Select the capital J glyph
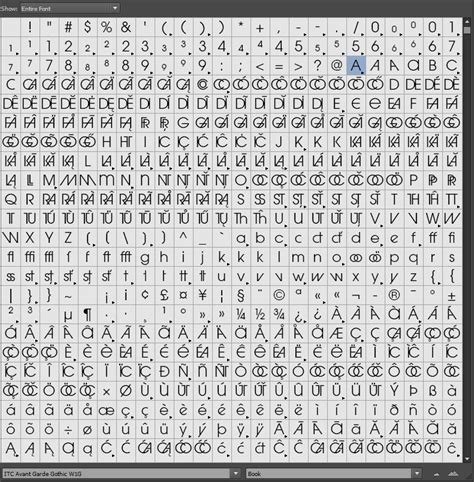 coord(279,142)
